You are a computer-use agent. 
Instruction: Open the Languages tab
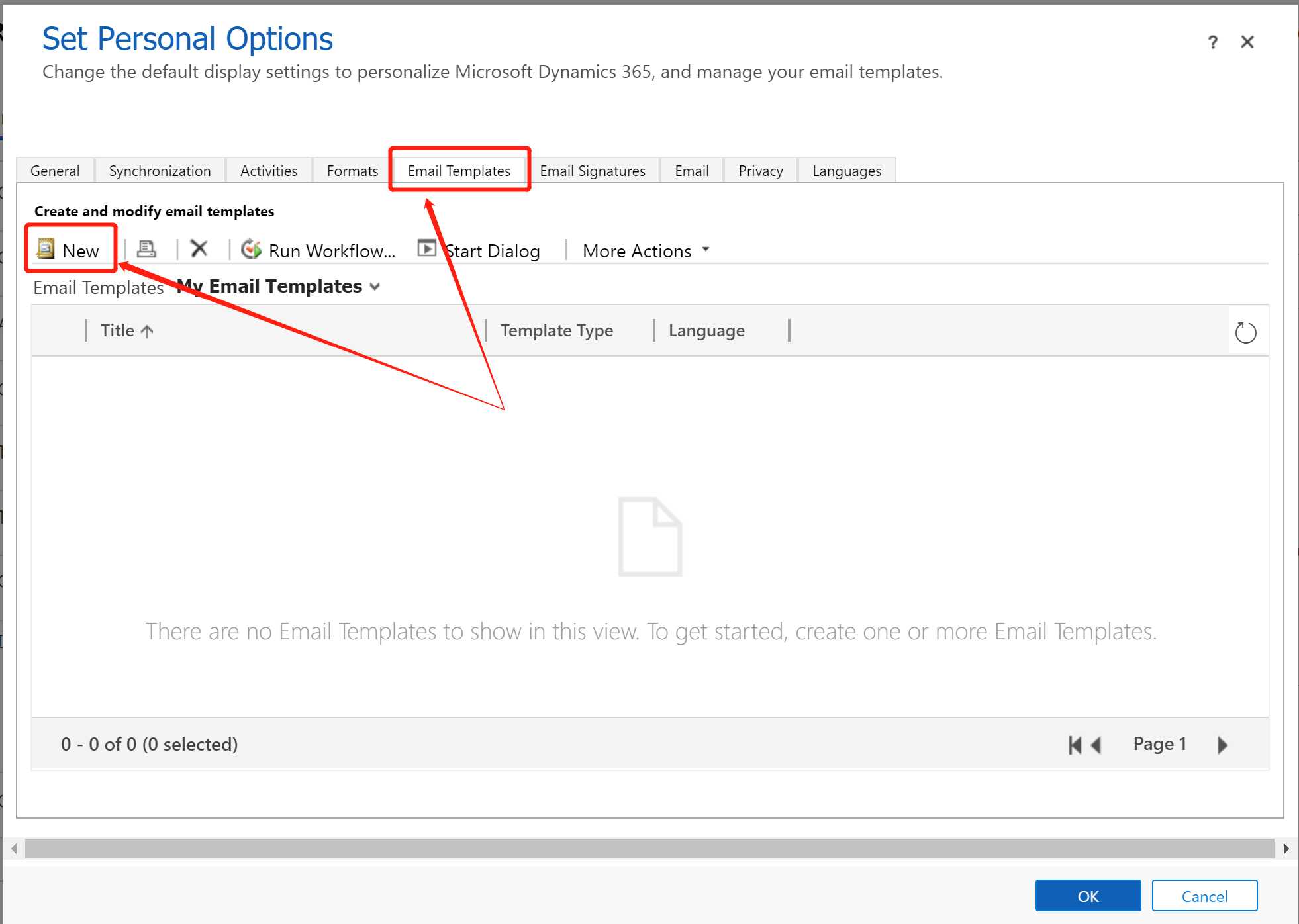(847, 171)
